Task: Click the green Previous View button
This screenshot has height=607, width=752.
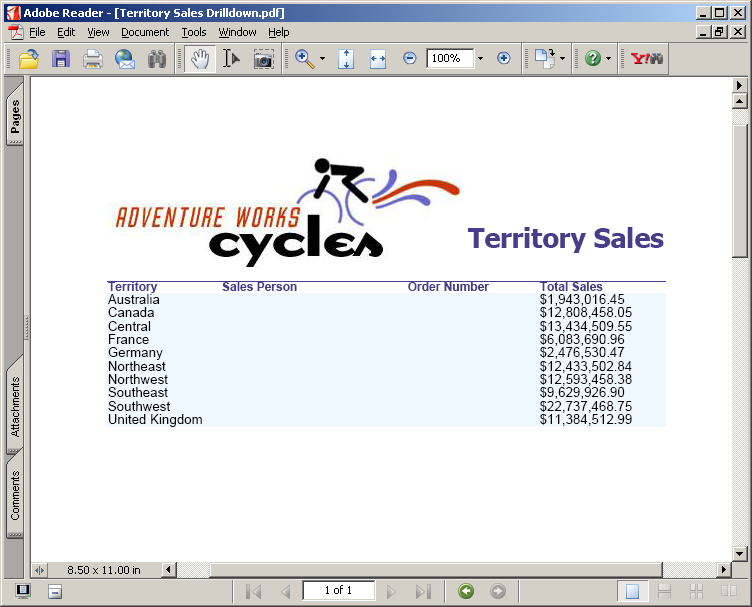Action: click(x=466, y=591)
